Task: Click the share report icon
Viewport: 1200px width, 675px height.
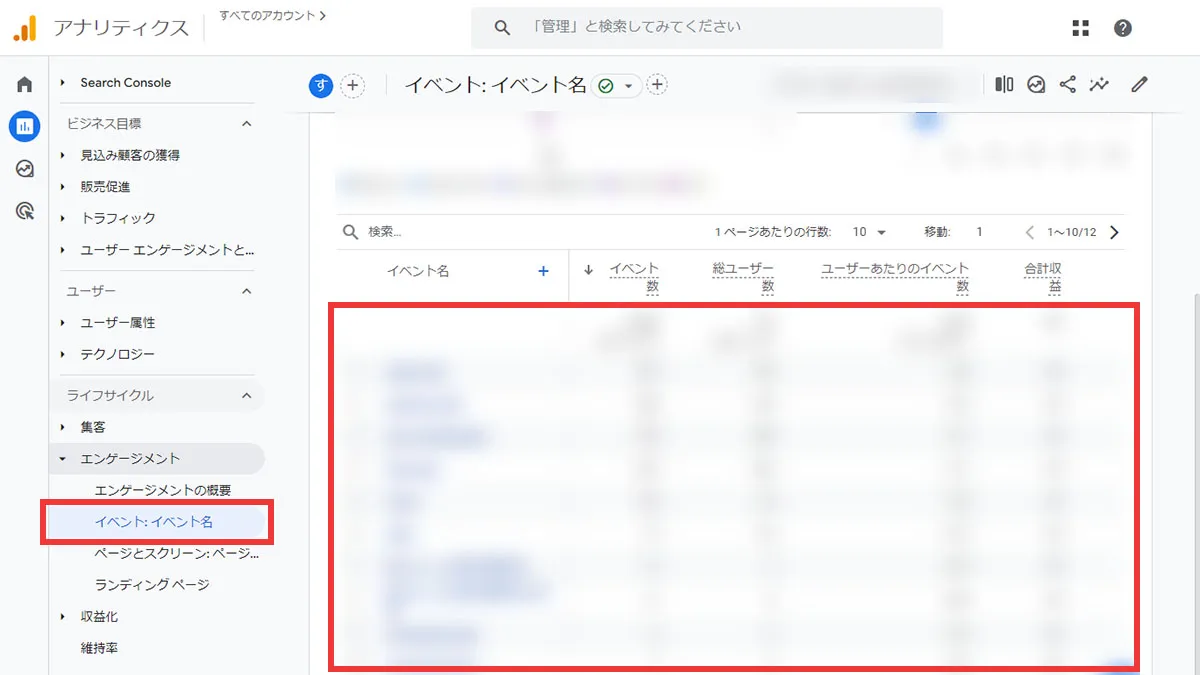Action: tap(1067, 84)
